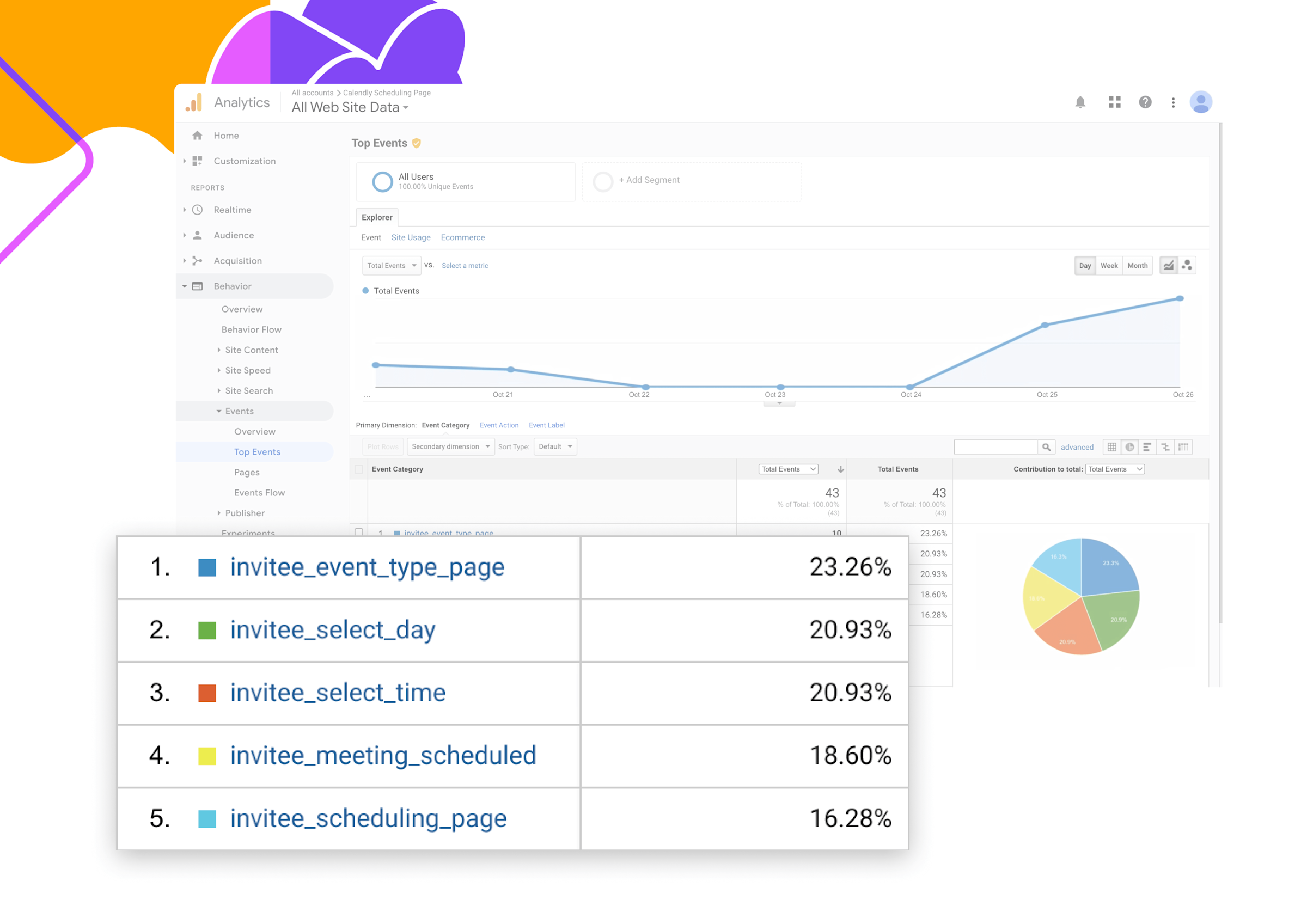Switch to motion chart view

[x=1186, y=265]
